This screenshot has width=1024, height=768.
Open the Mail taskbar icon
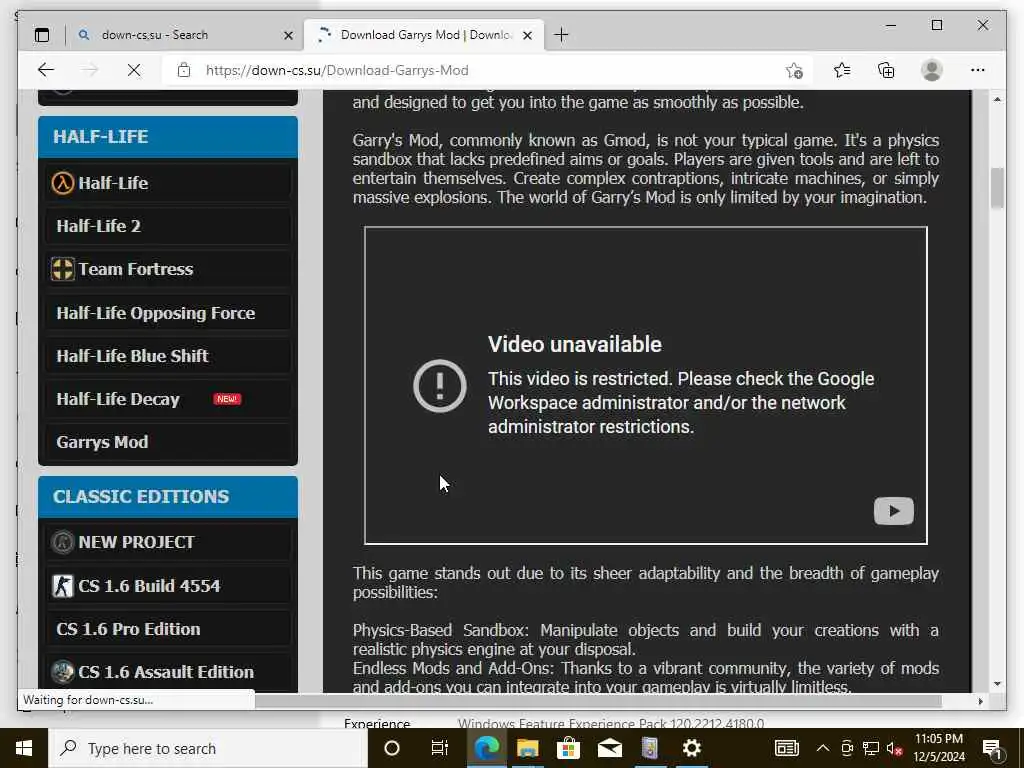pyautogui.click(x=610, y=748)
